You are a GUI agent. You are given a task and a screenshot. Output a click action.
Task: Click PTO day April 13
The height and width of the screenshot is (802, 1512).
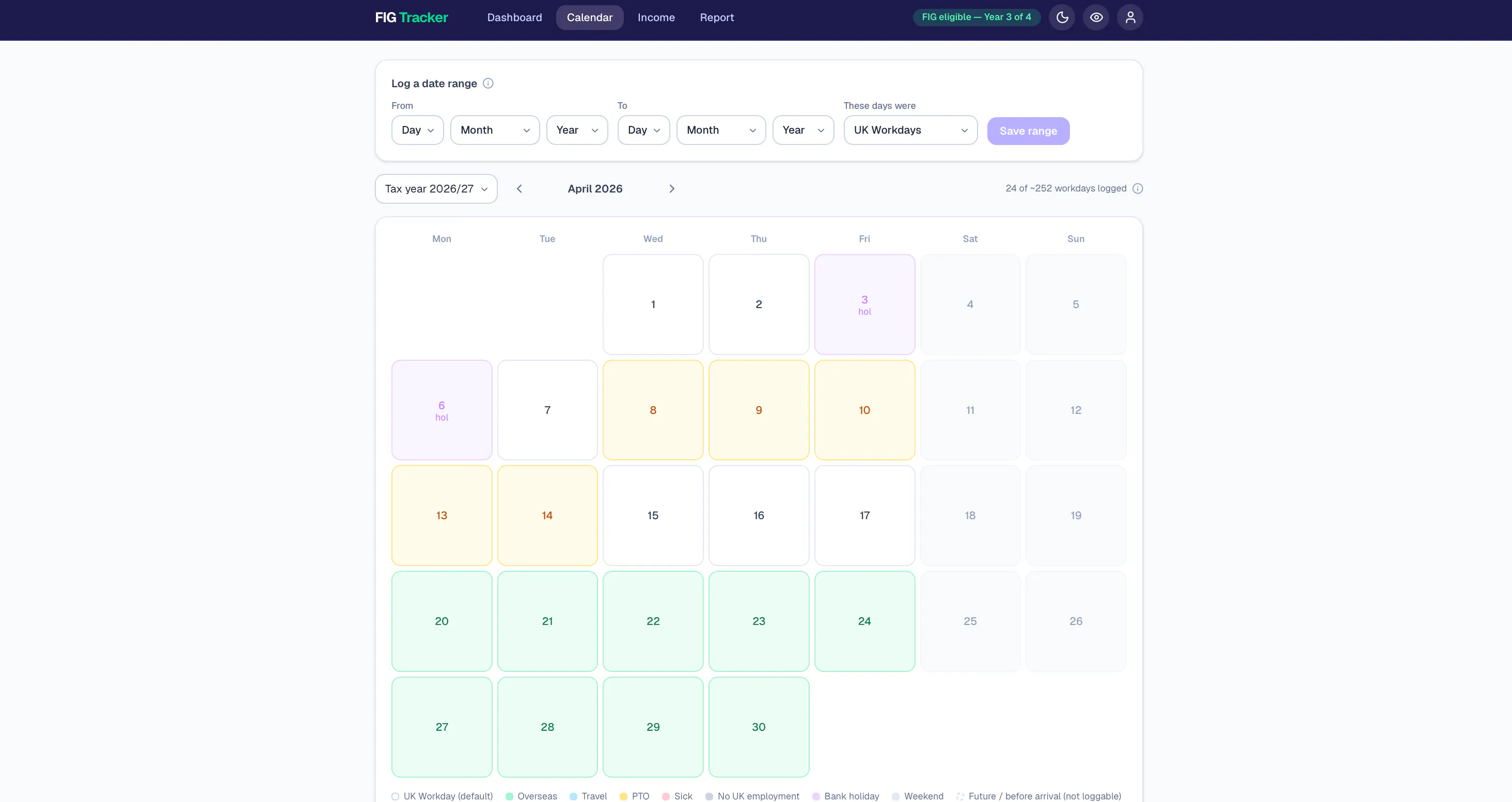point(442,516)
